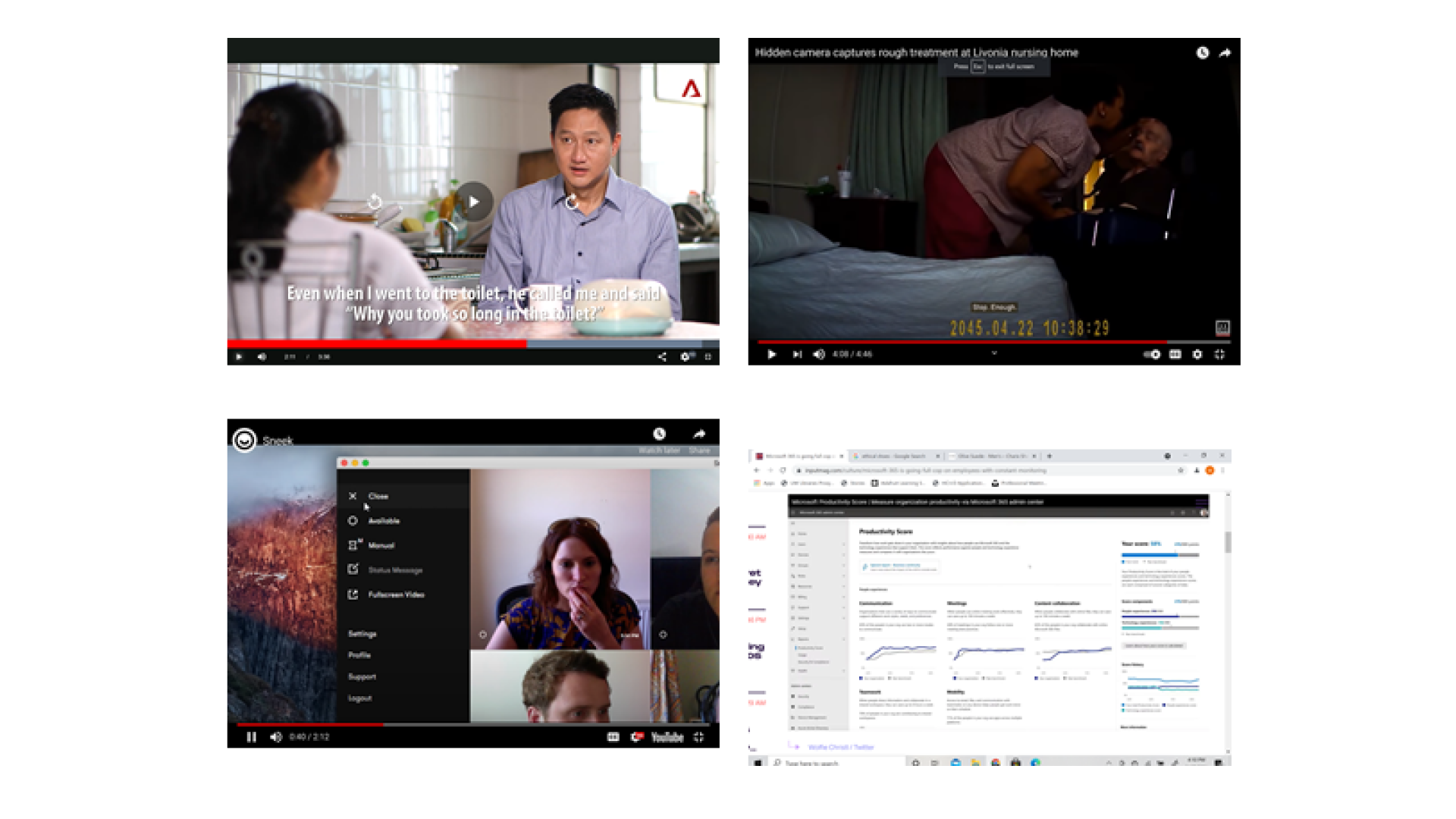Click gear icon on the woman's video tile
The height and width of the screenshot is (819, 1456).
pyautogui.click(x=483, y=635)
